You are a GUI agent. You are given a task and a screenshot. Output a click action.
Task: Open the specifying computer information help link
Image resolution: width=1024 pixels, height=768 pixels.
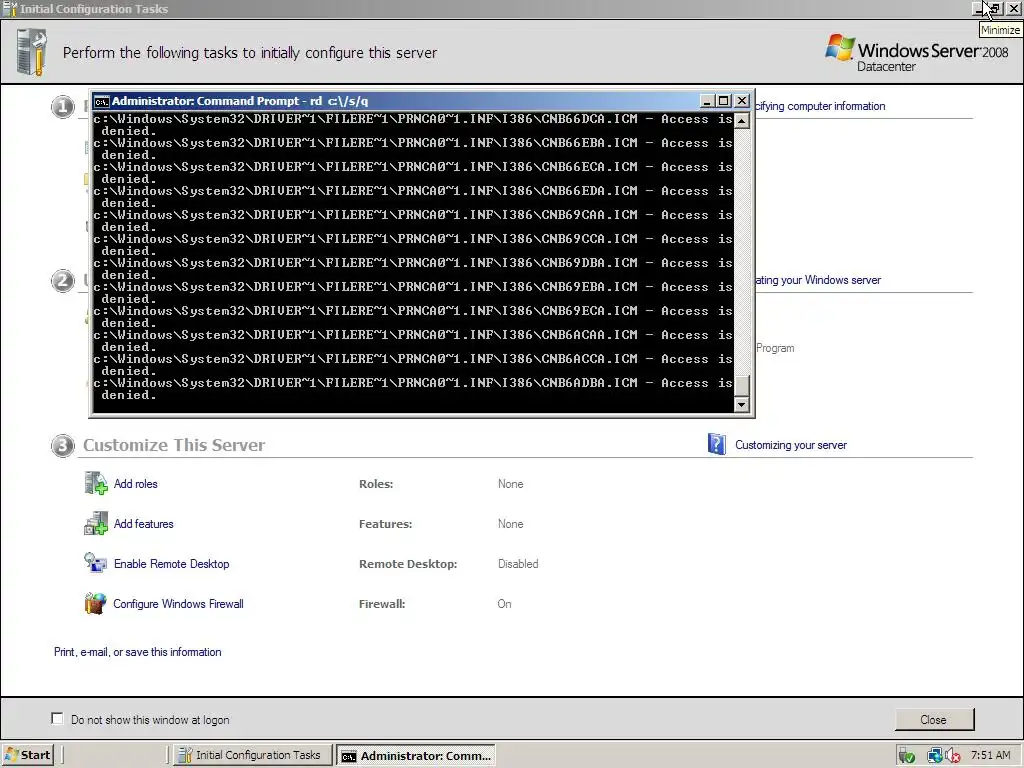pyautogui.click(x=820, y=106)
